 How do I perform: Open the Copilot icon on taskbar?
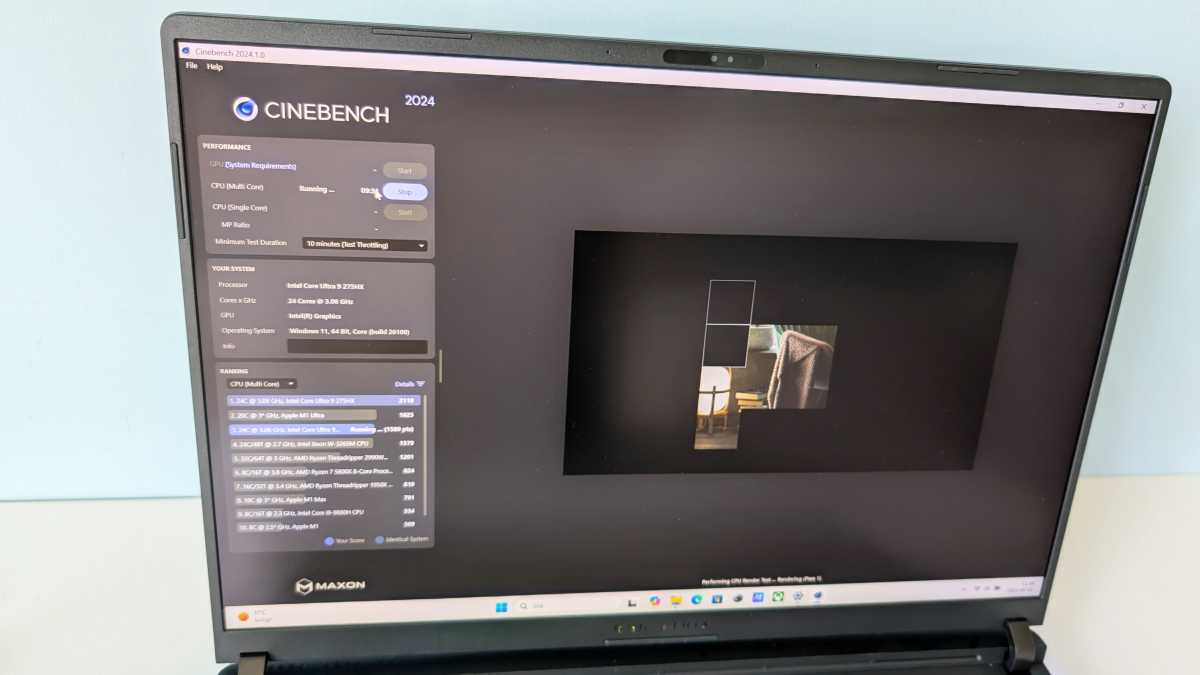655,601
